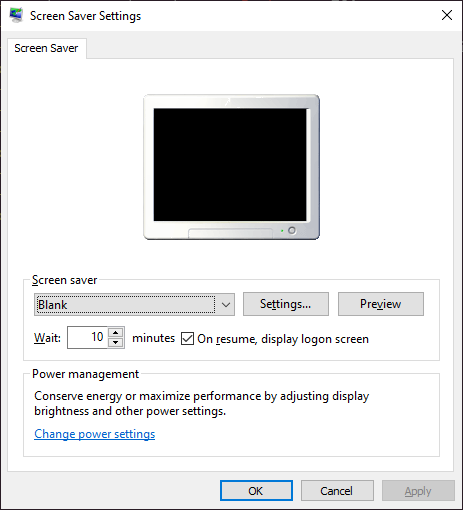The height and width of the screenshot is (510, 463).
Task: Click the Wait: label
Action: tap(47, 338)
